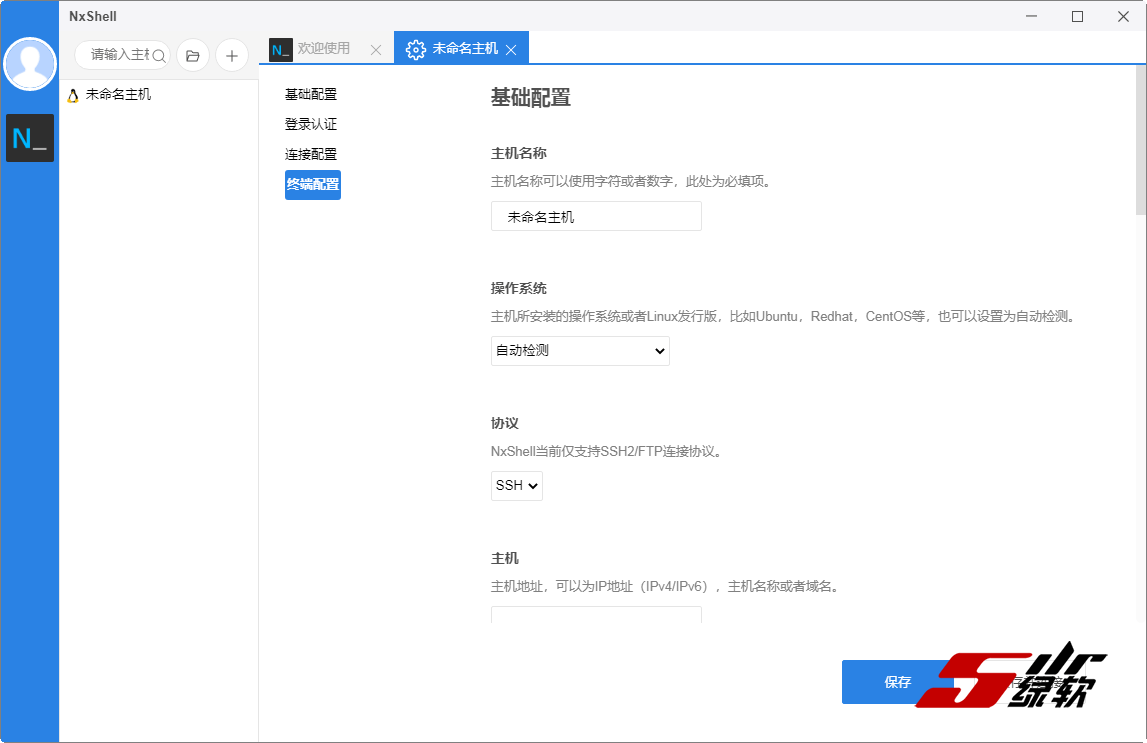Click the search magnifier icon
Image resolution: width=1147 pixels, height=743 pixels.
159,55
